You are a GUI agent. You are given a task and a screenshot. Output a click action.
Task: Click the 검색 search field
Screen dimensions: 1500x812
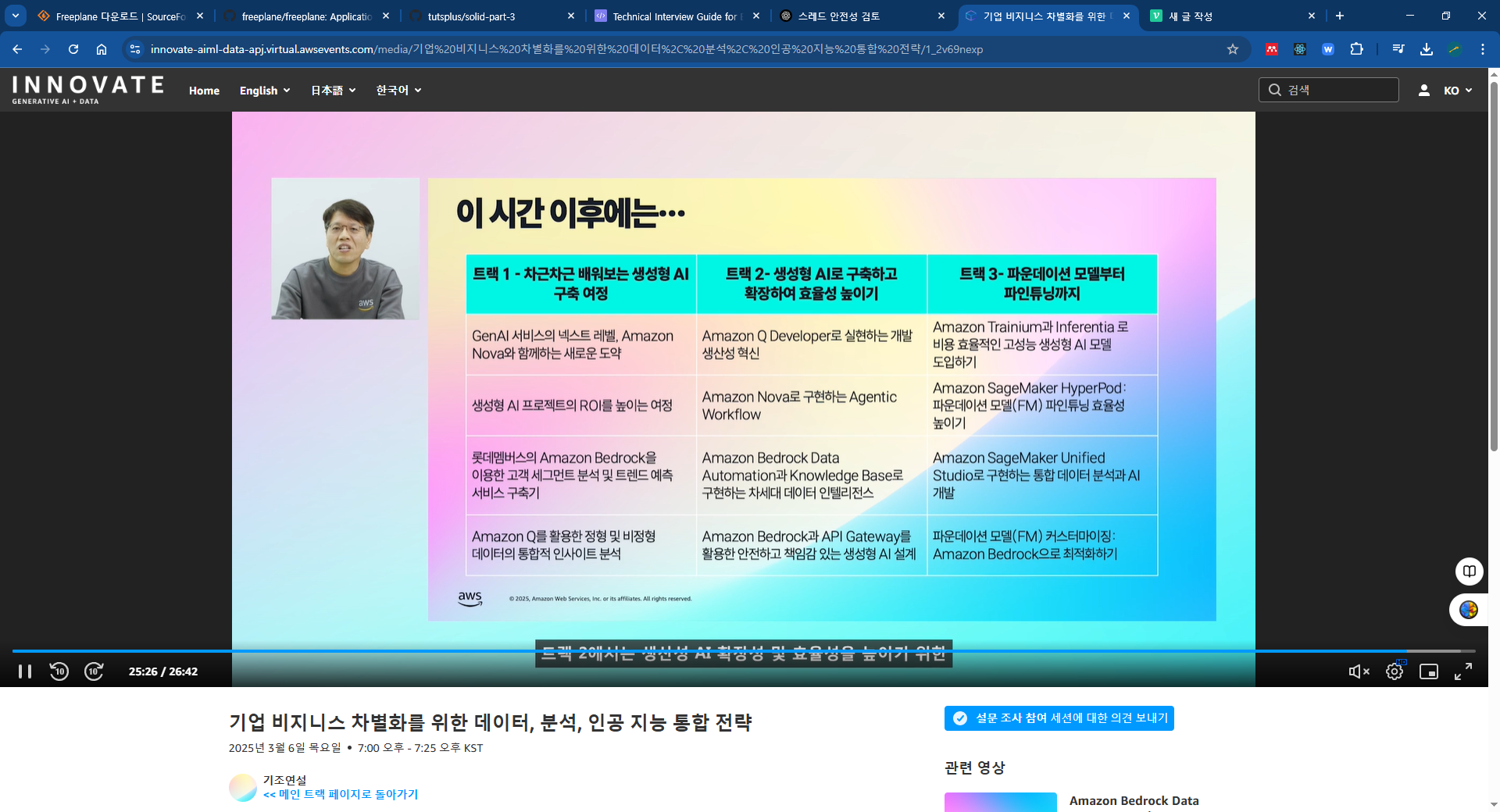[x=1329, y=90]
